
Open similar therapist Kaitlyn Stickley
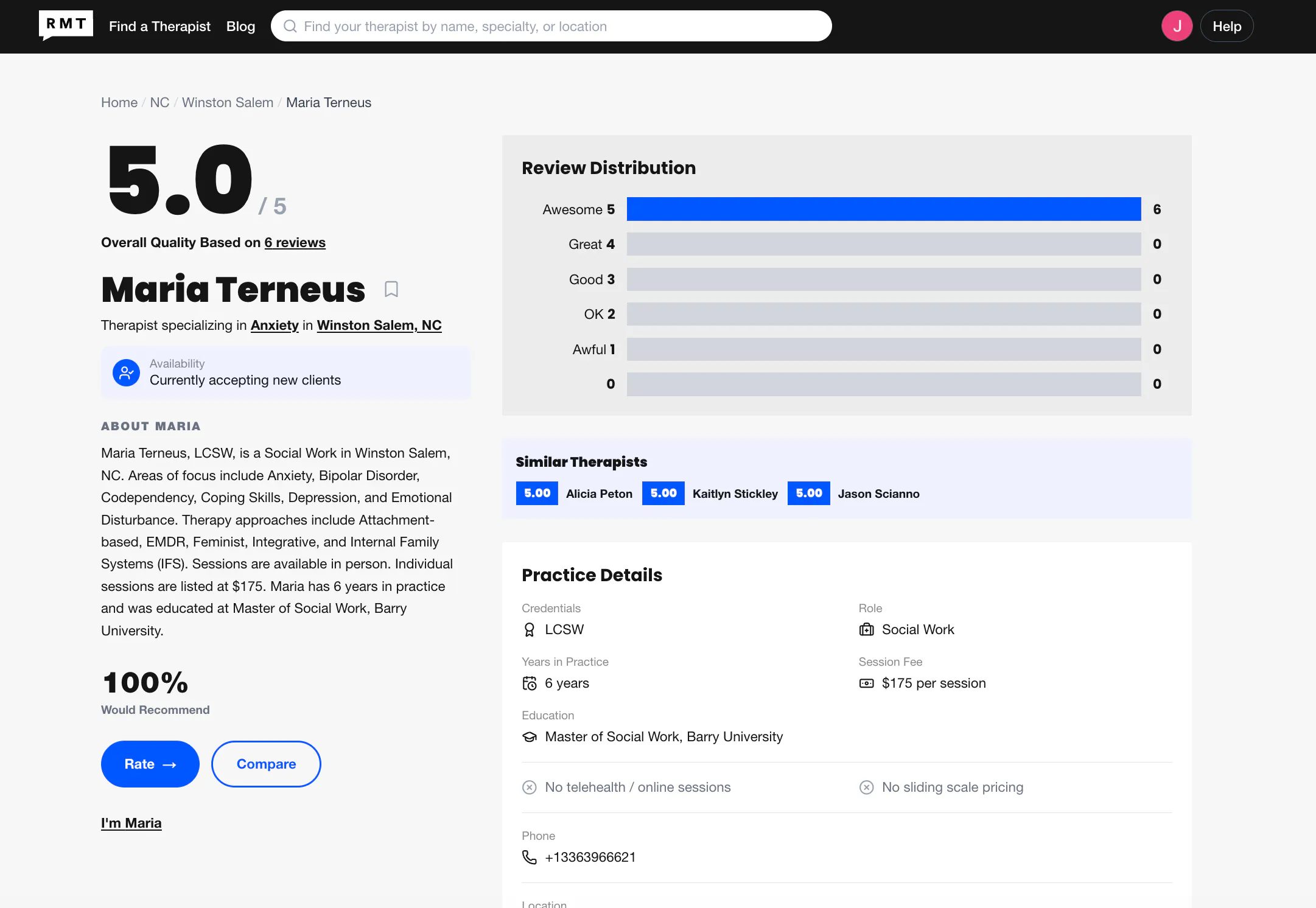click(735, 494)
